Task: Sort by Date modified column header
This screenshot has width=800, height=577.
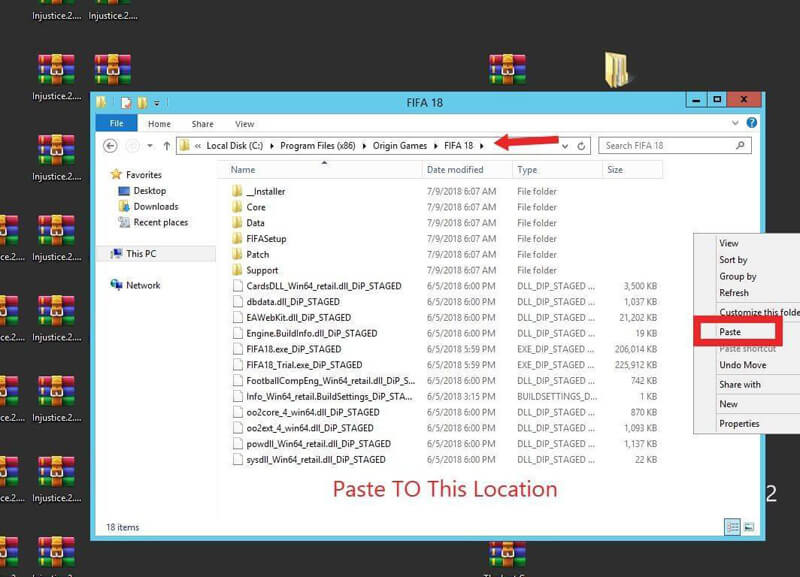Action: click(467, 169)
